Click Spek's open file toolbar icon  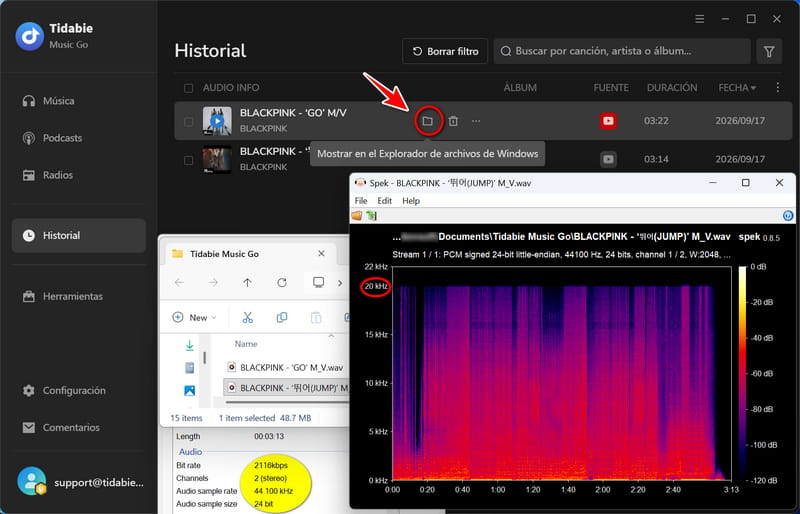click(357, 216)
